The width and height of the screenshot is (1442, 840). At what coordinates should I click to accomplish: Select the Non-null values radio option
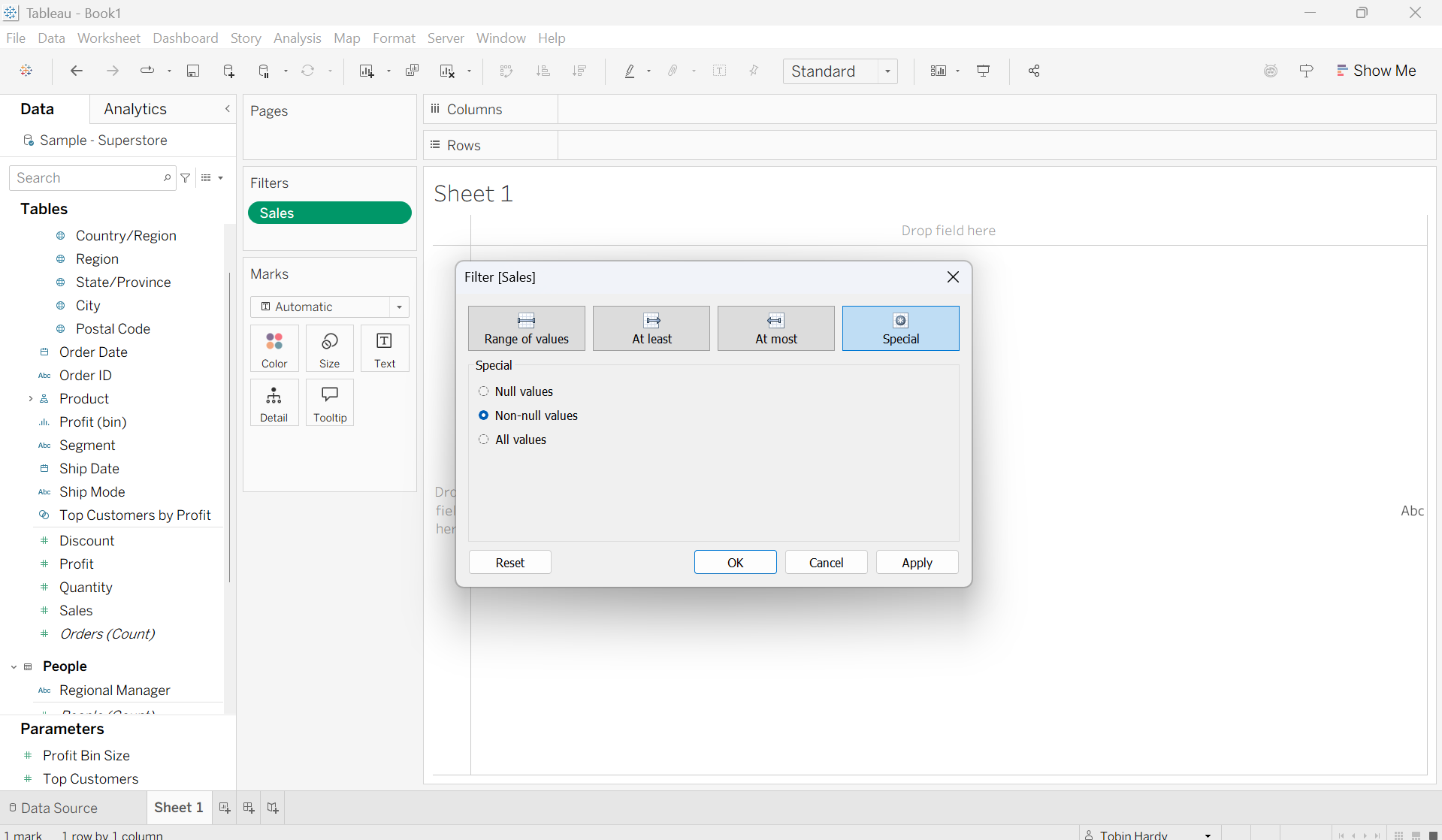[x=484, y=415]
